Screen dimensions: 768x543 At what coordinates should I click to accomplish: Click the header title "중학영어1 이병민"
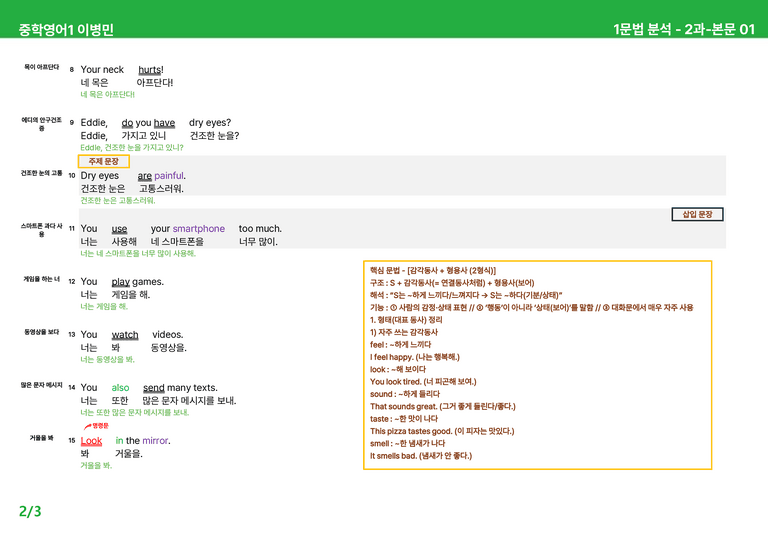66,29
